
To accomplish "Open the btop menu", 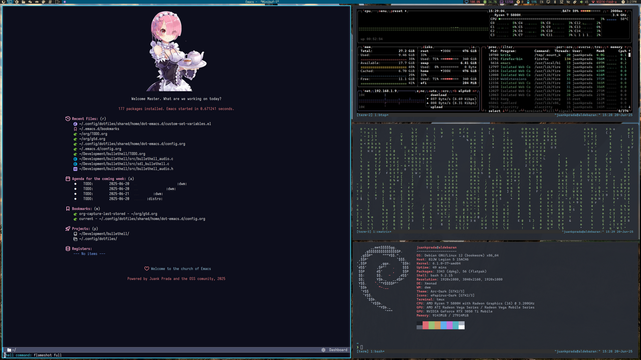I will coord(383,11).
